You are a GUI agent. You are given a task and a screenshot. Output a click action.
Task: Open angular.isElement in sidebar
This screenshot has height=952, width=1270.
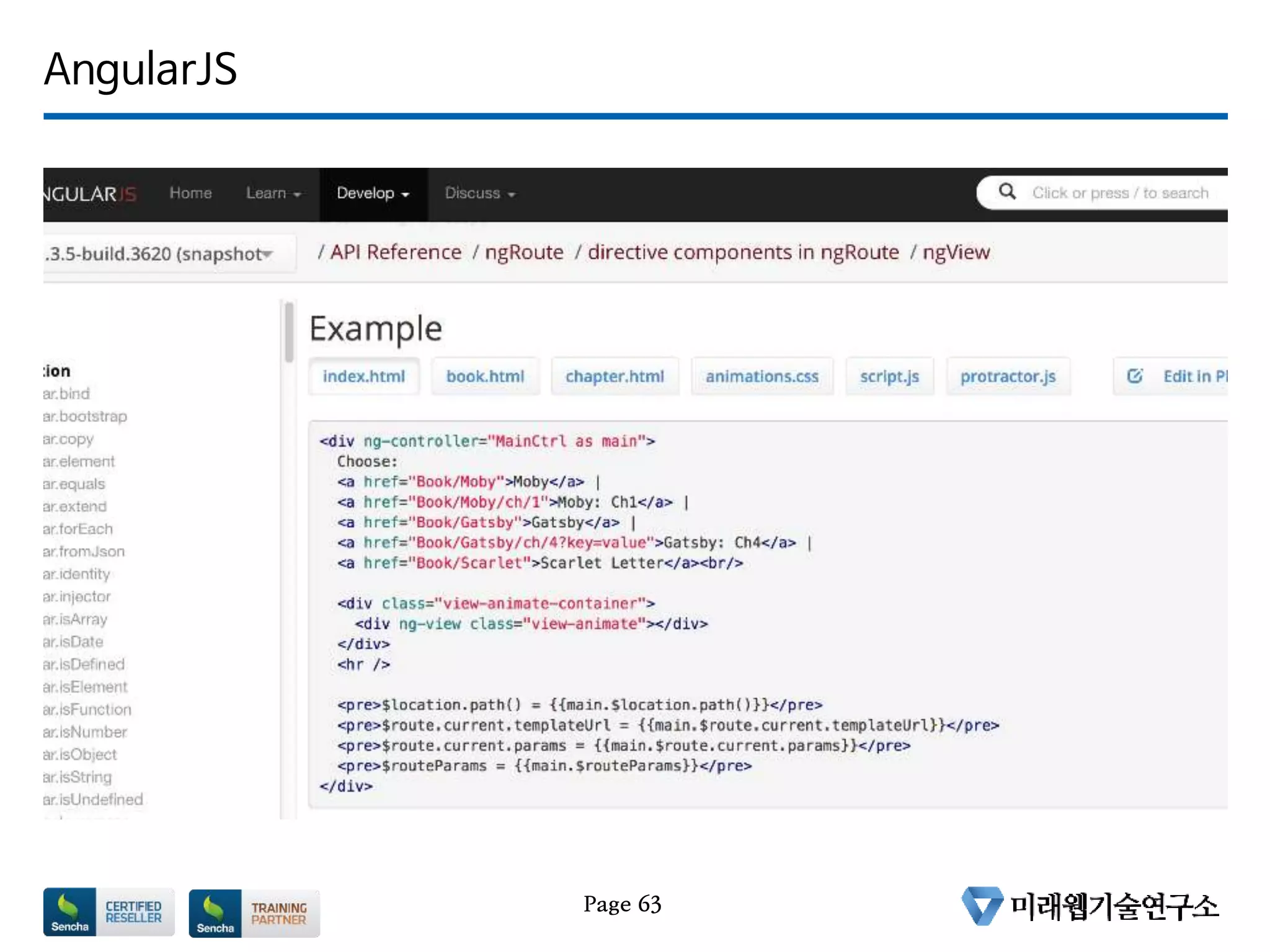85,687
